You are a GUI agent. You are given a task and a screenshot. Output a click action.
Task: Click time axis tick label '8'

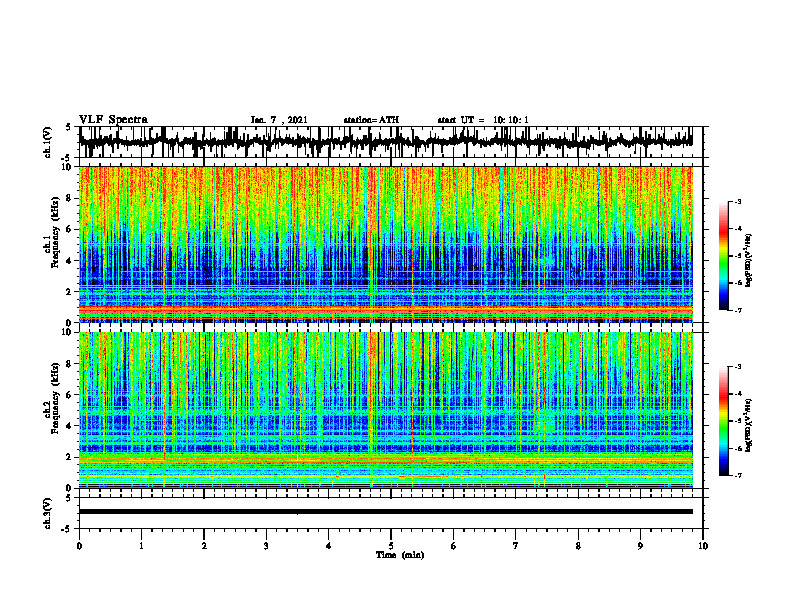coord(578,546)
